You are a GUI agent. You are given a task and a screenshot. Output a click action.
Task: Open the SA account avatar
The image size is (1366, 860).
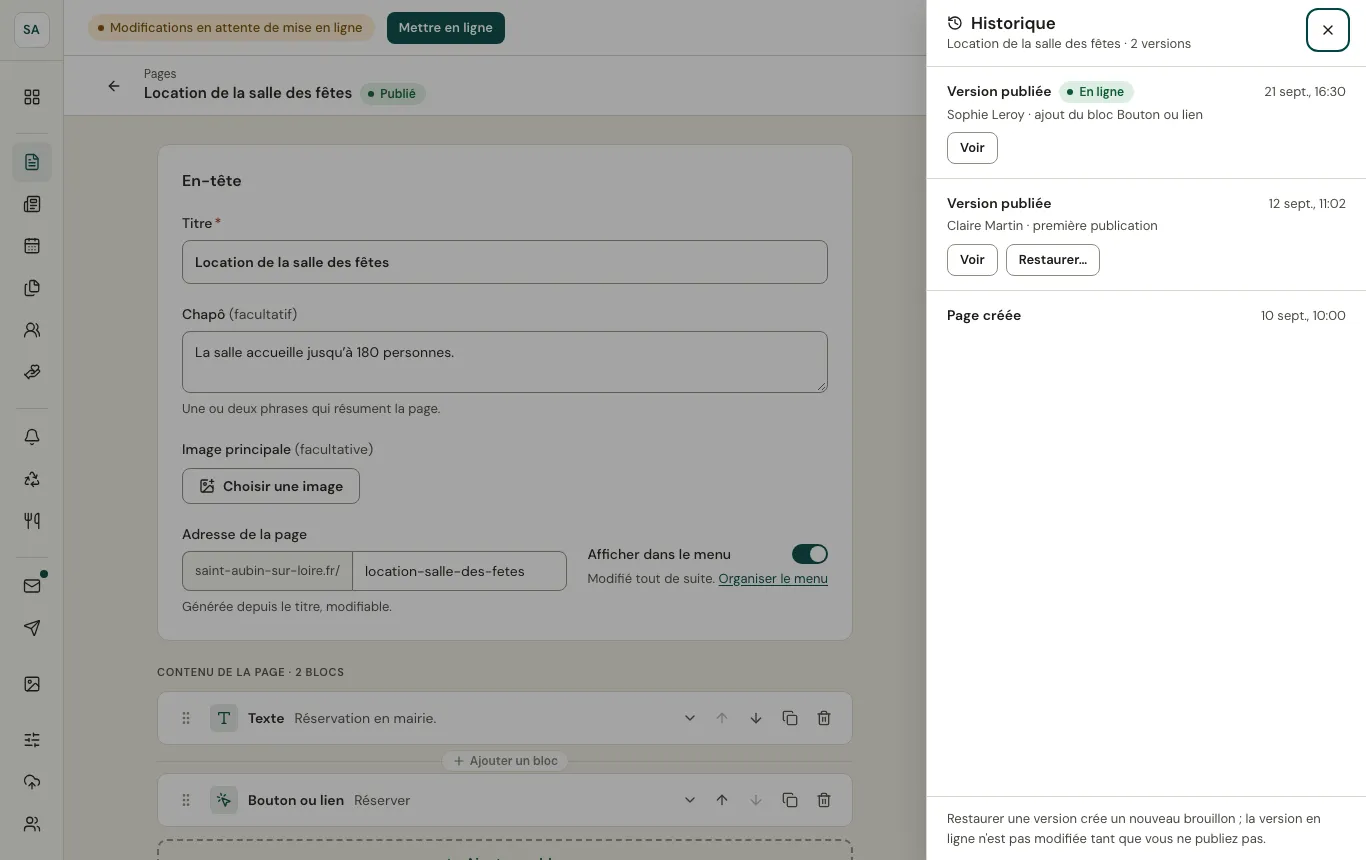pos(32,30)
